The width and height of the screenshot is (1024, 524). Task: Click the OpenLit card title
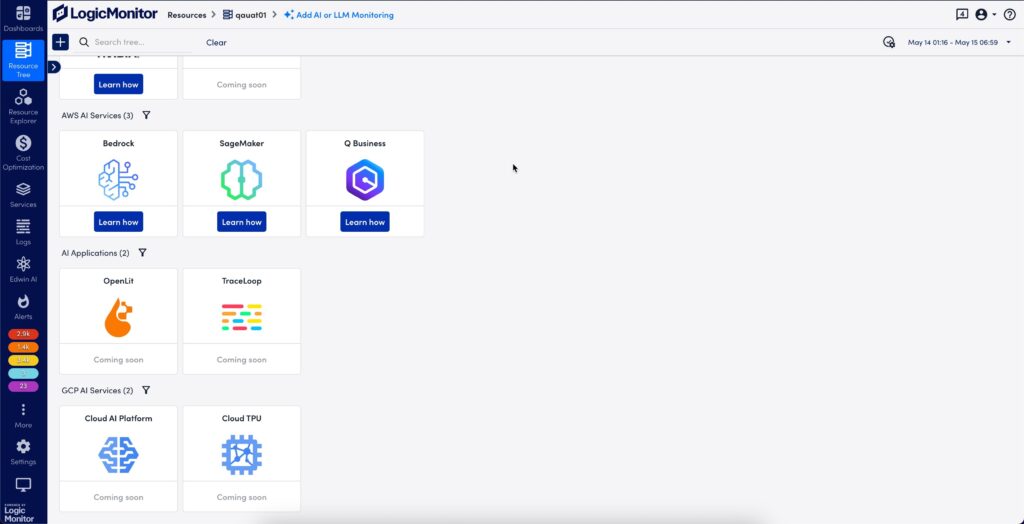click(118, 281)
